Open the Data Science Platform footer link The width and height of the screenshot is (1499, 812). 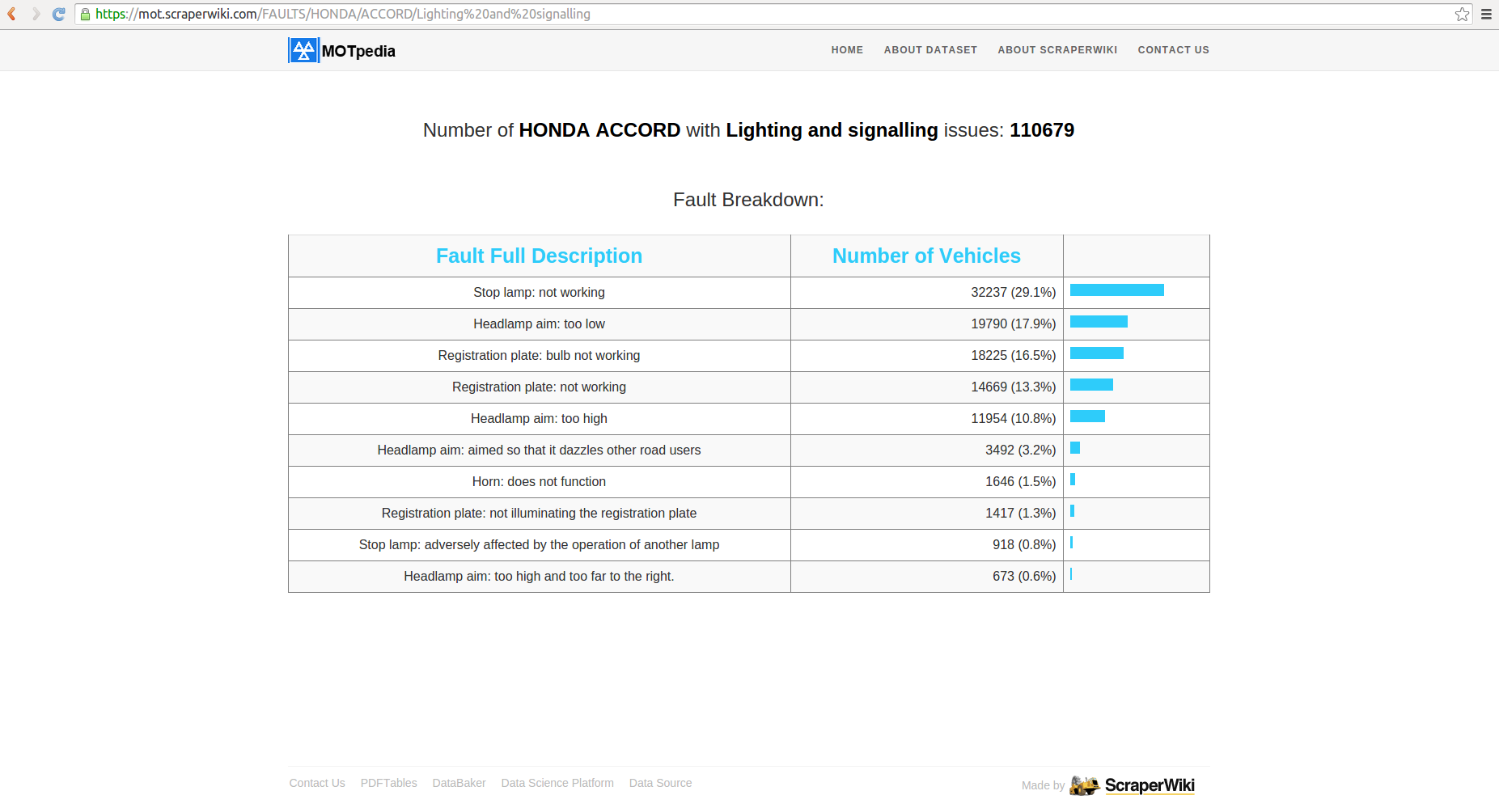557,783
